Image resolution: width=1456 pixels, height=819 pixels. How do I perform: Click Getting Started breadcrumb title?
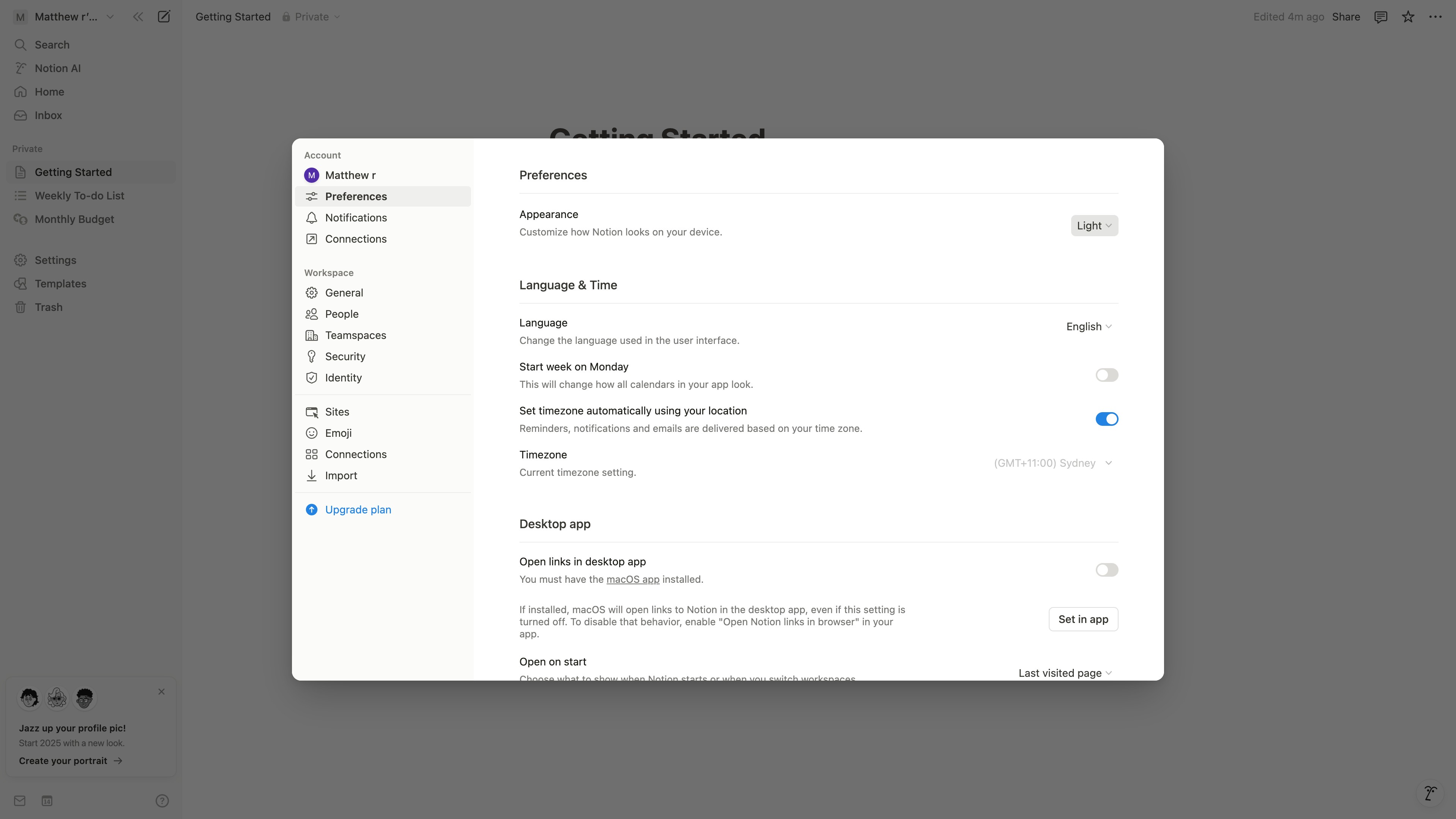(x=233, y=17)
